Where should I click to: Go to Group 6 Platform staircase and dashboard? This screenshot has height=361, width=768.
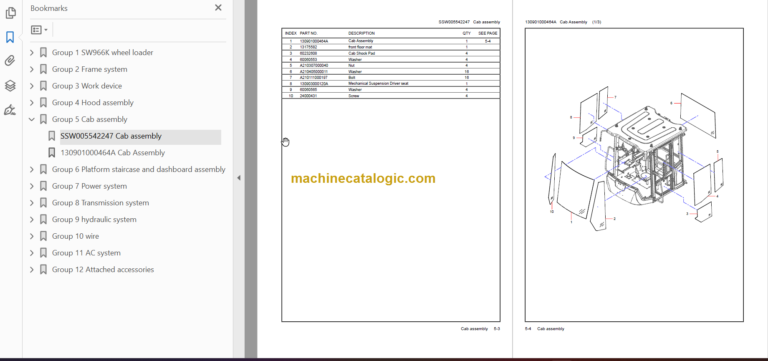click(x=139, y=169)
